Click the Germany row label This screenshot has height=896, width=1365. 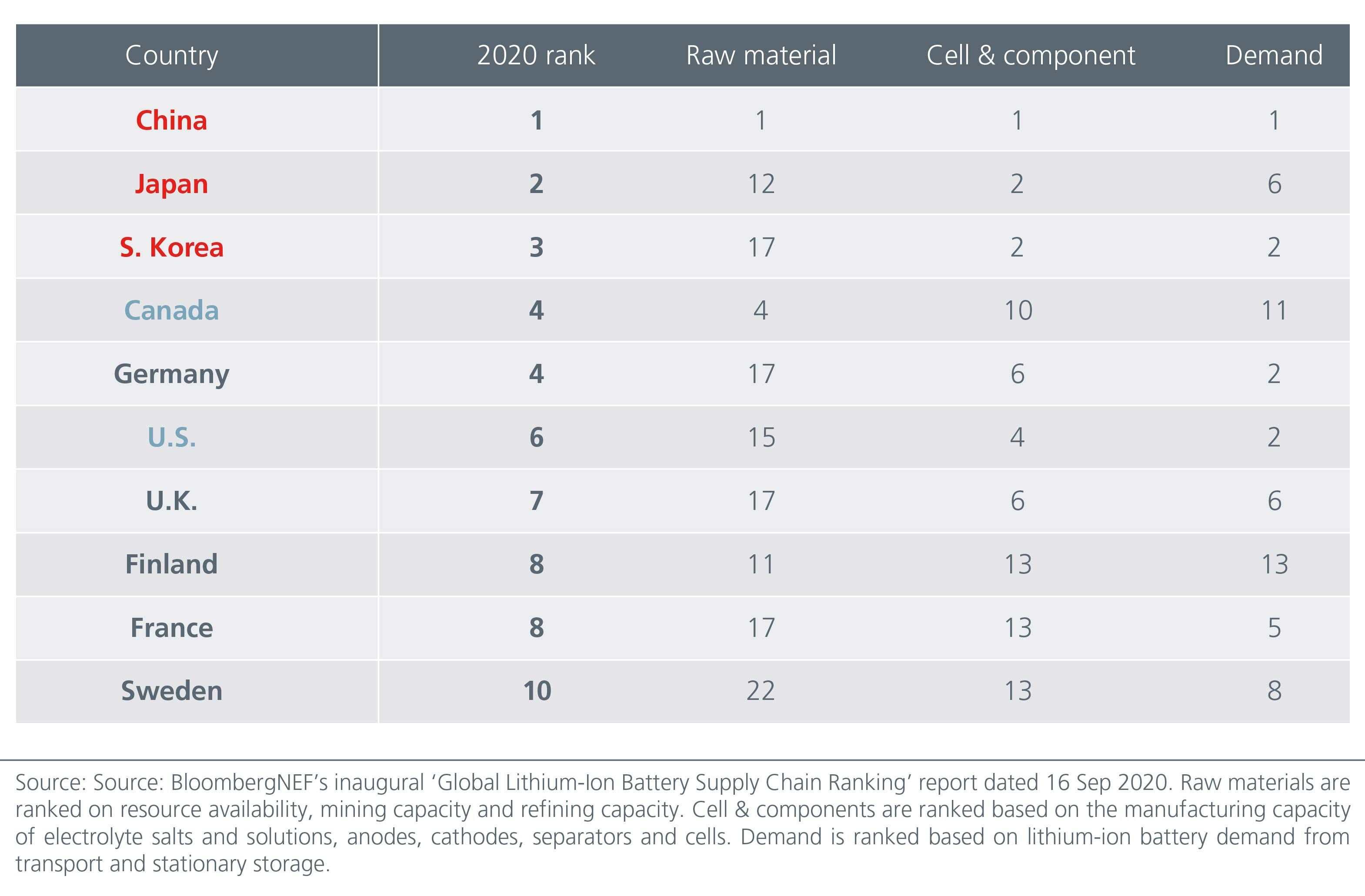click(171, 374)
